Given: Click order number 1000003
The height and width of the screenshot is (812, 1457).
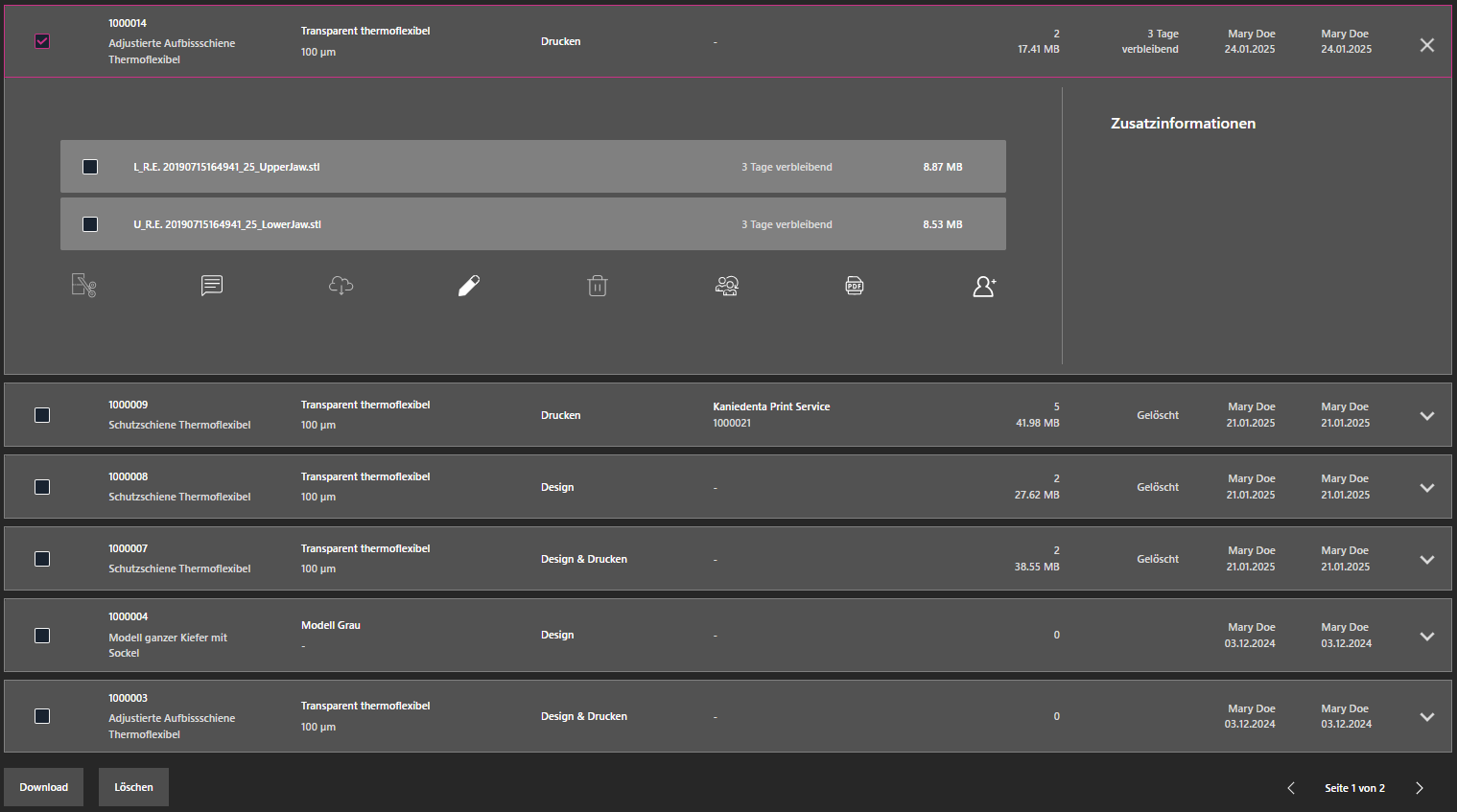Looking at the screenshot, I should (128, 698).
